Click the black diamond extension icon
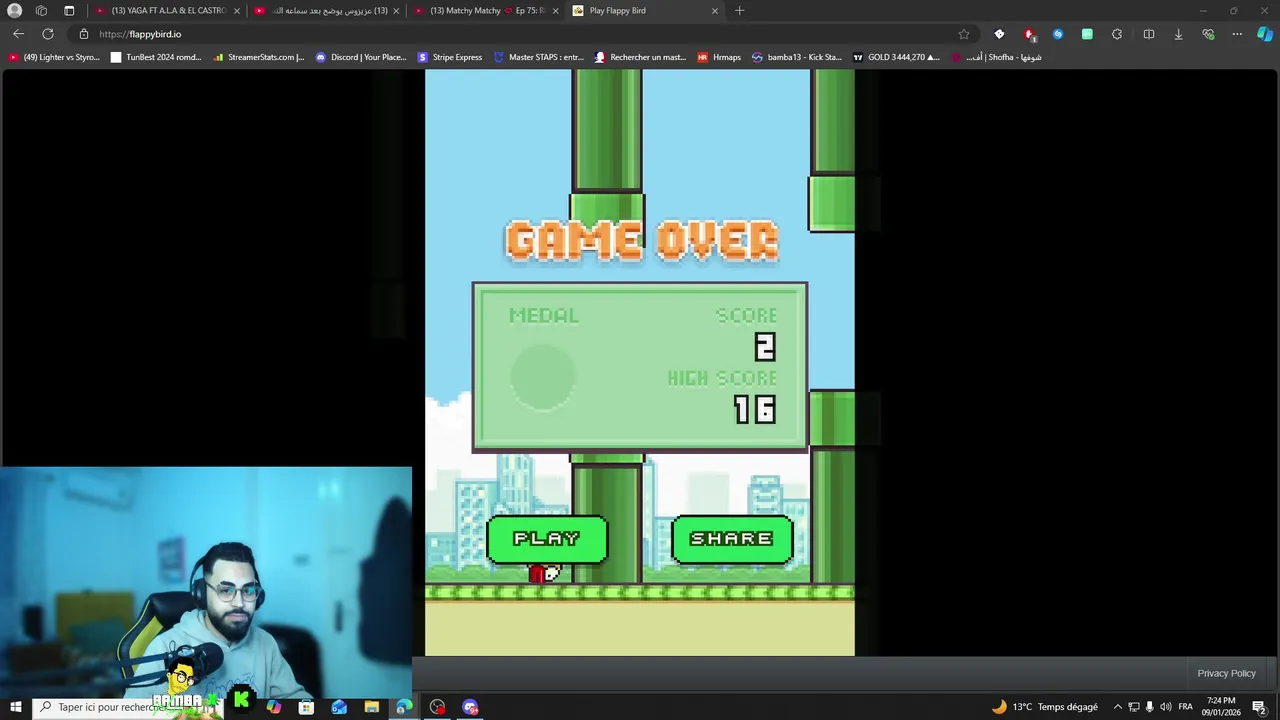This screenshot has height=720, width=1280. click(999, 34)
